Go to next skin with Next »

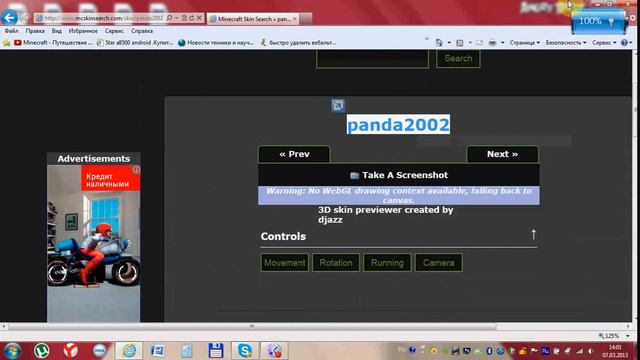[x=502, y=154]
